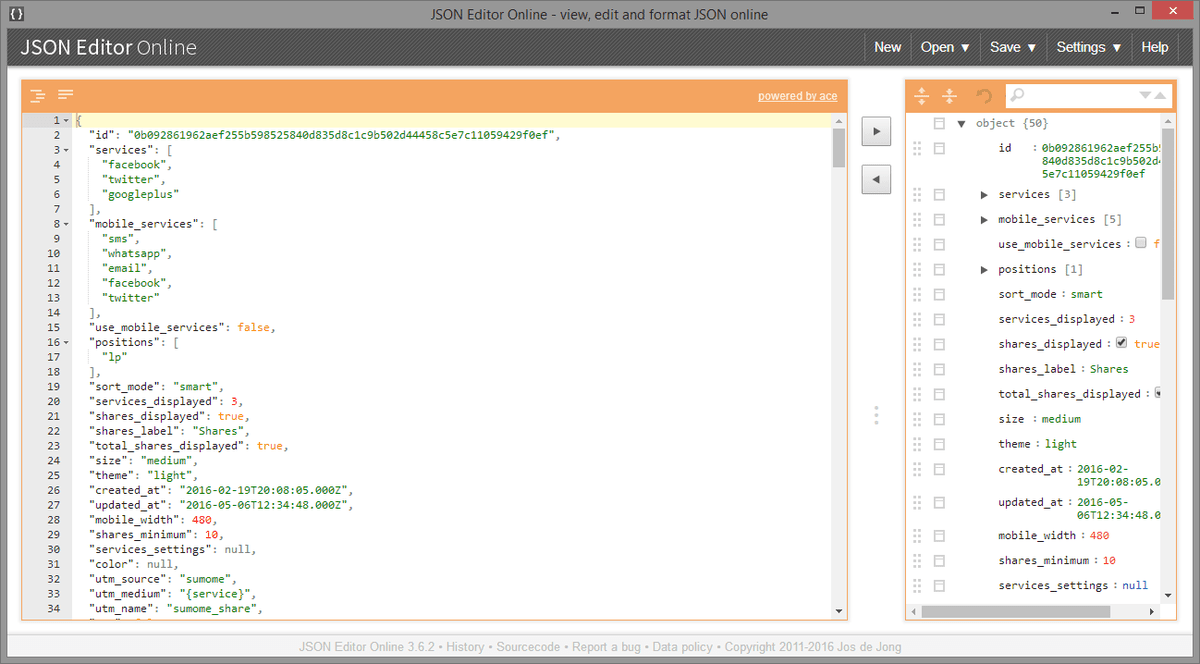The width and height of the screenshot is (1200, 664).
Task: Click the undo icon in tree editor
Action: pyautogui.click(x=984, y=96)
